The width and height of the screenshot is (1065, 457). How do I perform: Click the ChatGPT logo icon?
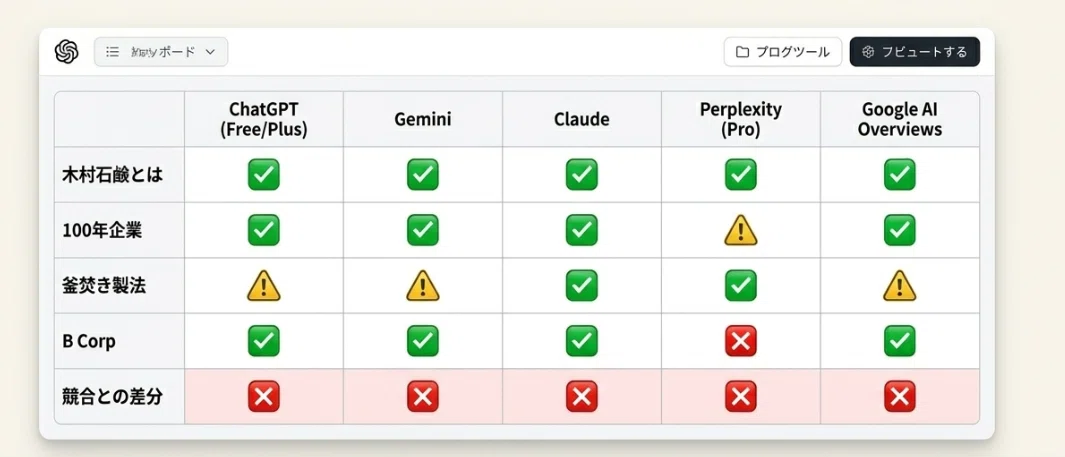67,52
